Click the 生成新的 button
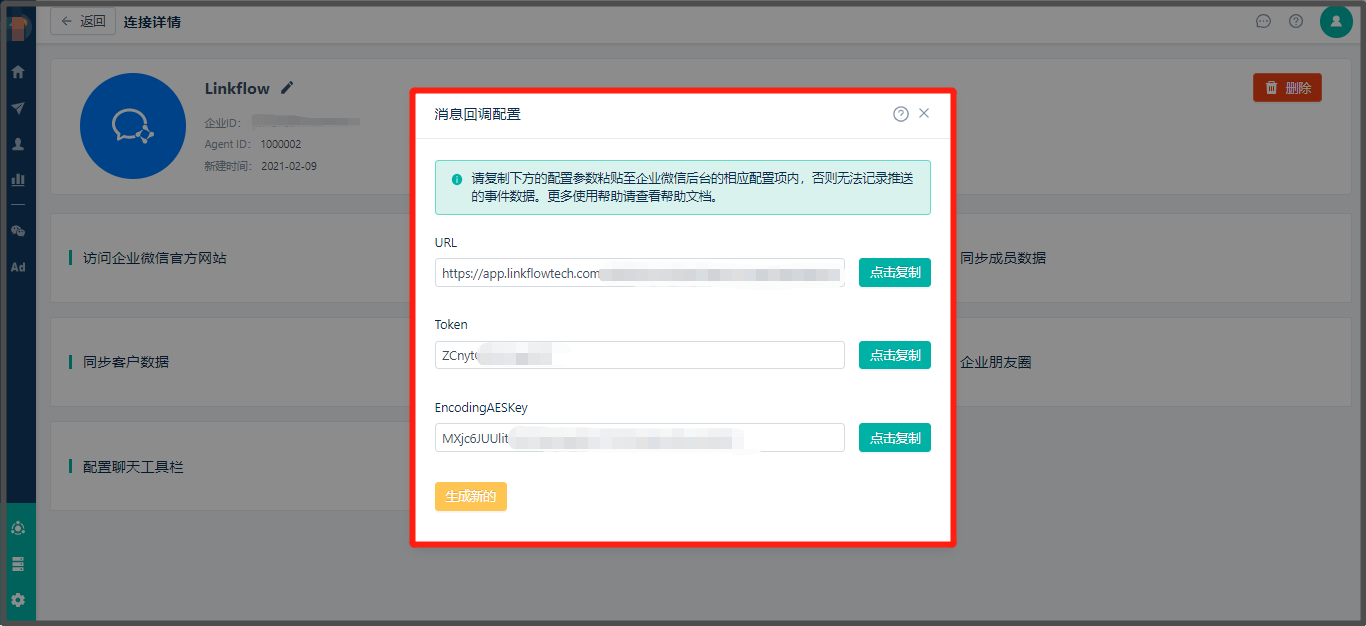The image size is (1366, 626). pyautogui.click(x=471, y=496)
